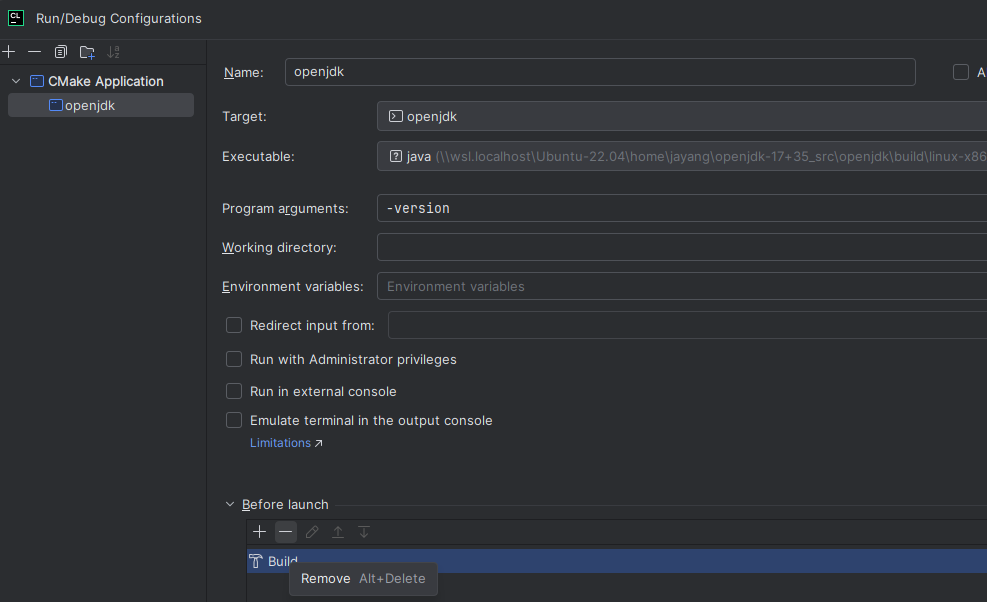Click the openjdk configuration icon in the tree
This screenshot has width=987, height=602.
[x=56, y=105]
